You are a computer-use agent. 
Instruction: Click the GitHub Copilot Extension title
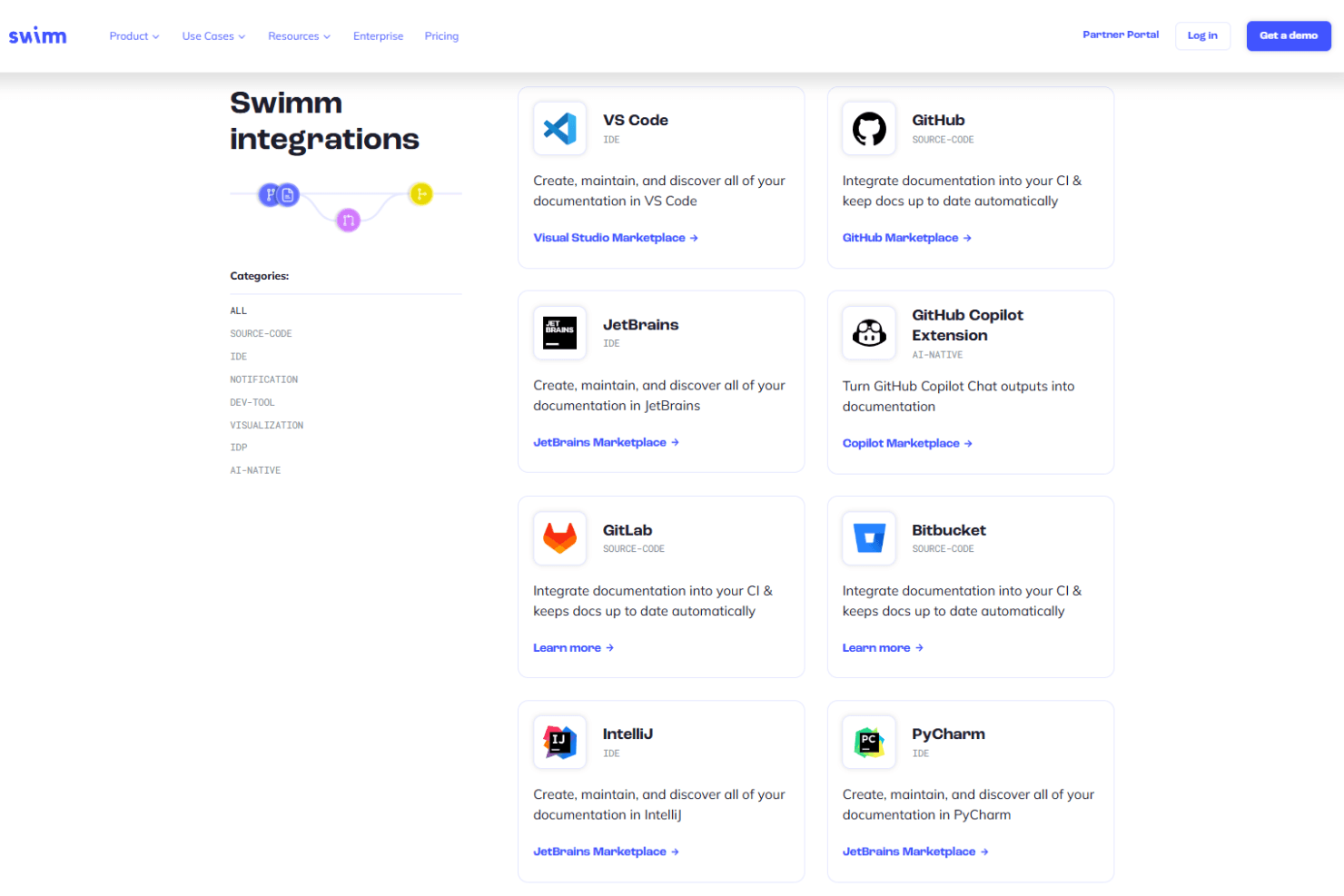967,325
